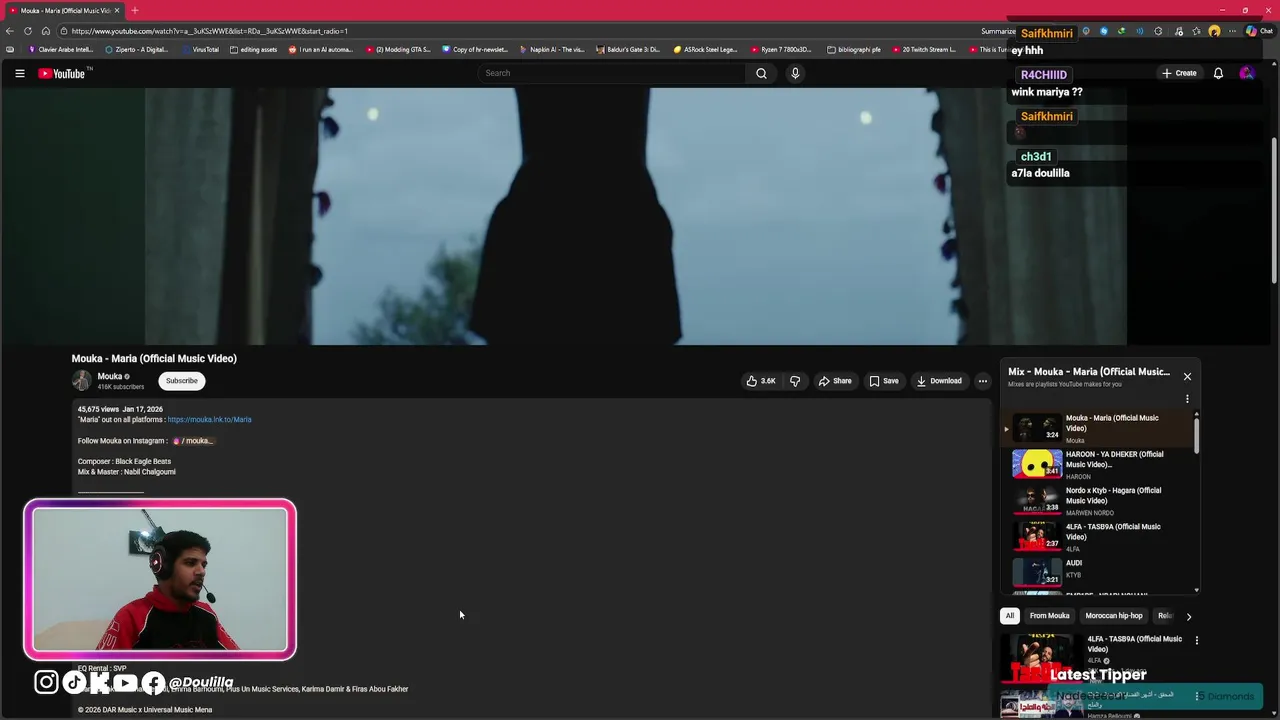Click the browser home icon

45,31
